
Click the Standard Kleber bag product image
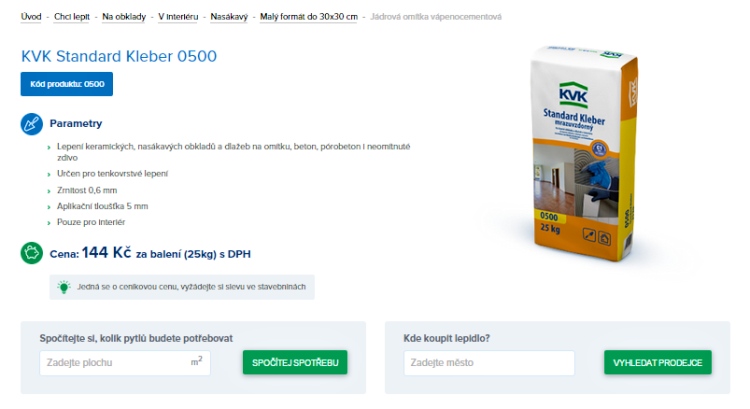585,153
